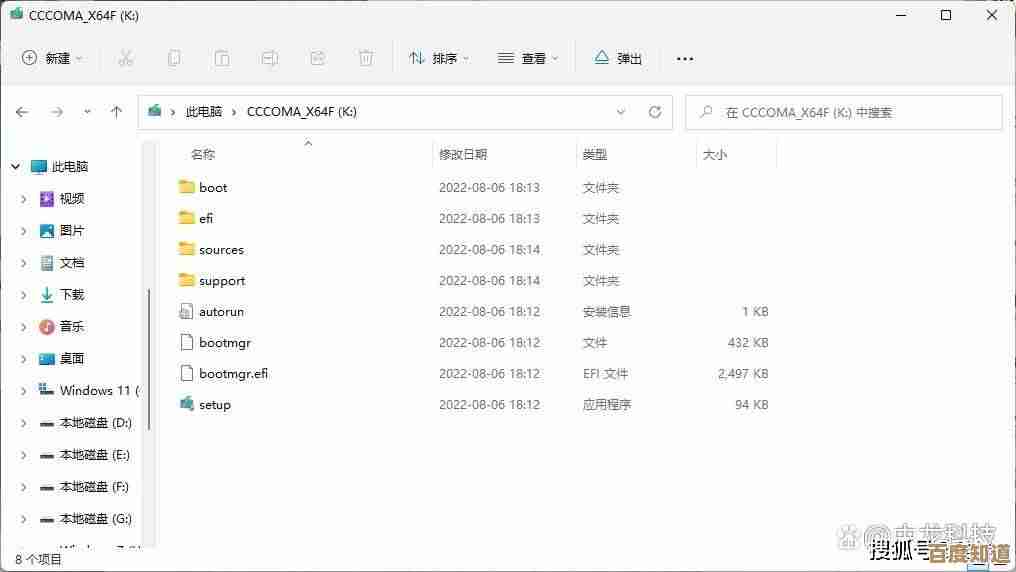Open the 查看 (View) dropdown menu
The width and height of the screenshot is (1016, 572).
[x=528, y=58]
